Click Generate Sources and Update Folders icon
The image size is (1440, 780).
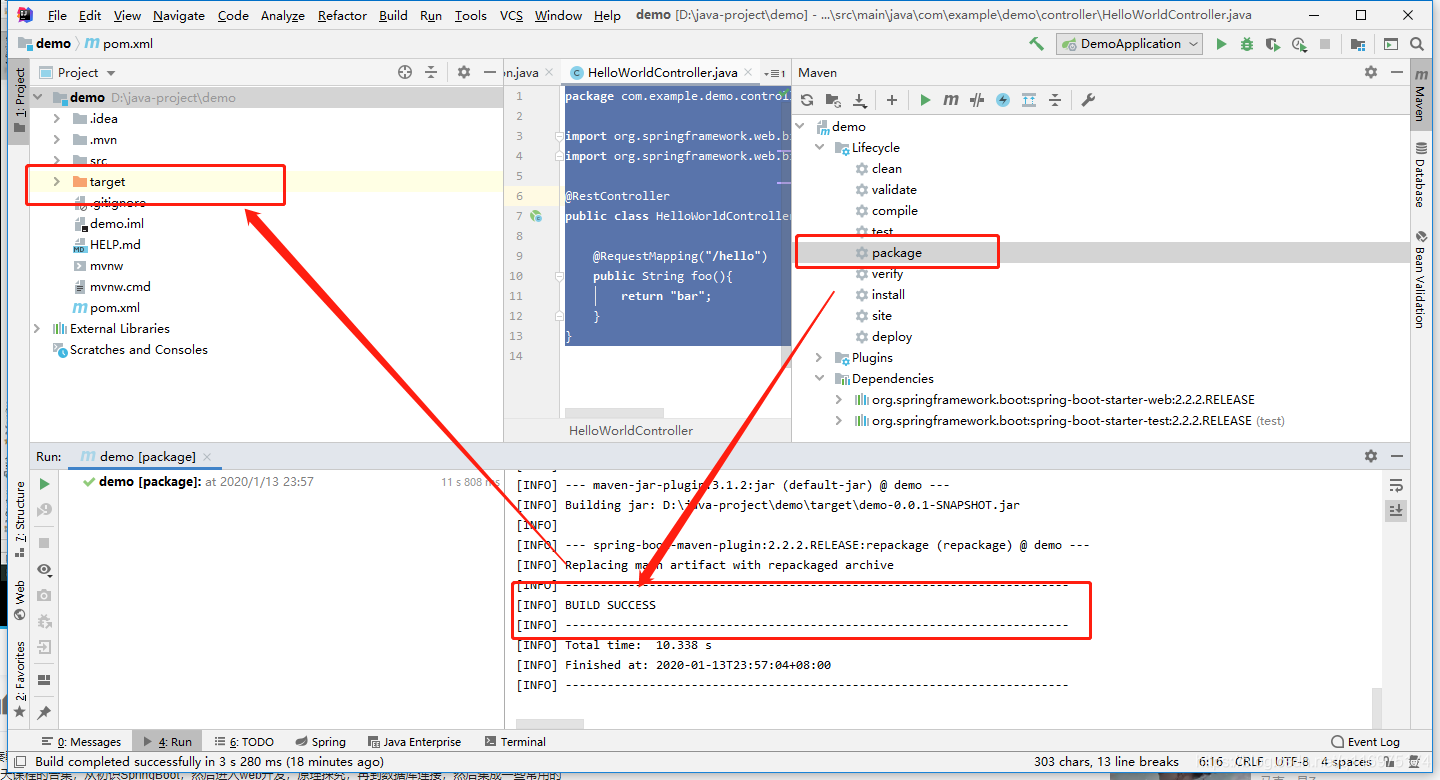(x=833, y=100)
